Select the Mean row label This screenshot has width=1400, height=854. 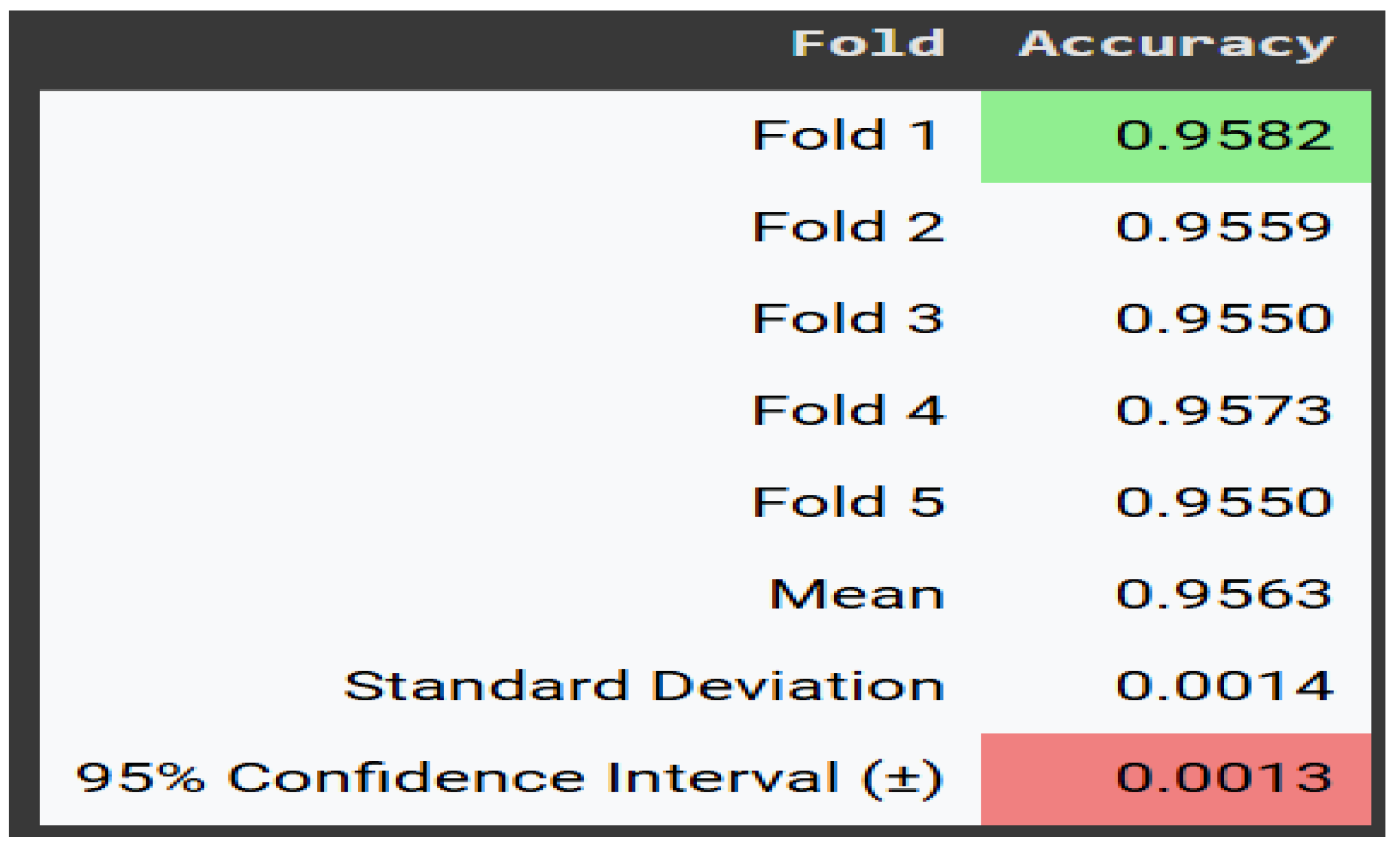[856, 594]
